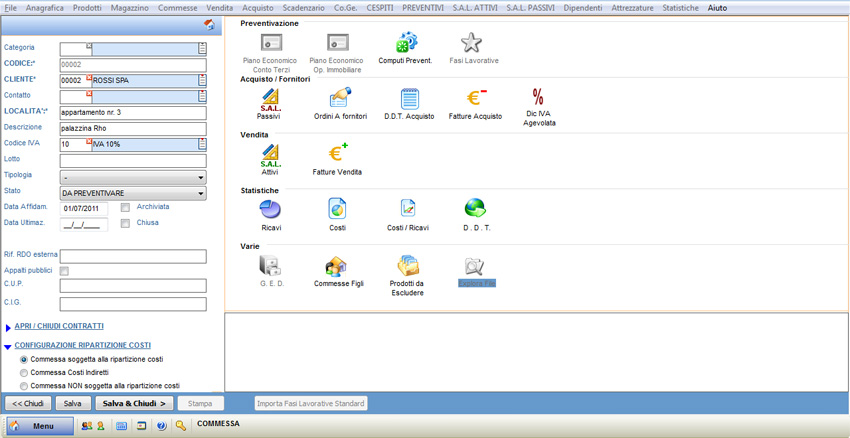The width and height of the screenshot is (850, 438).
Task: Click Apri / Chiudi Contratti link
Action: 58,326
